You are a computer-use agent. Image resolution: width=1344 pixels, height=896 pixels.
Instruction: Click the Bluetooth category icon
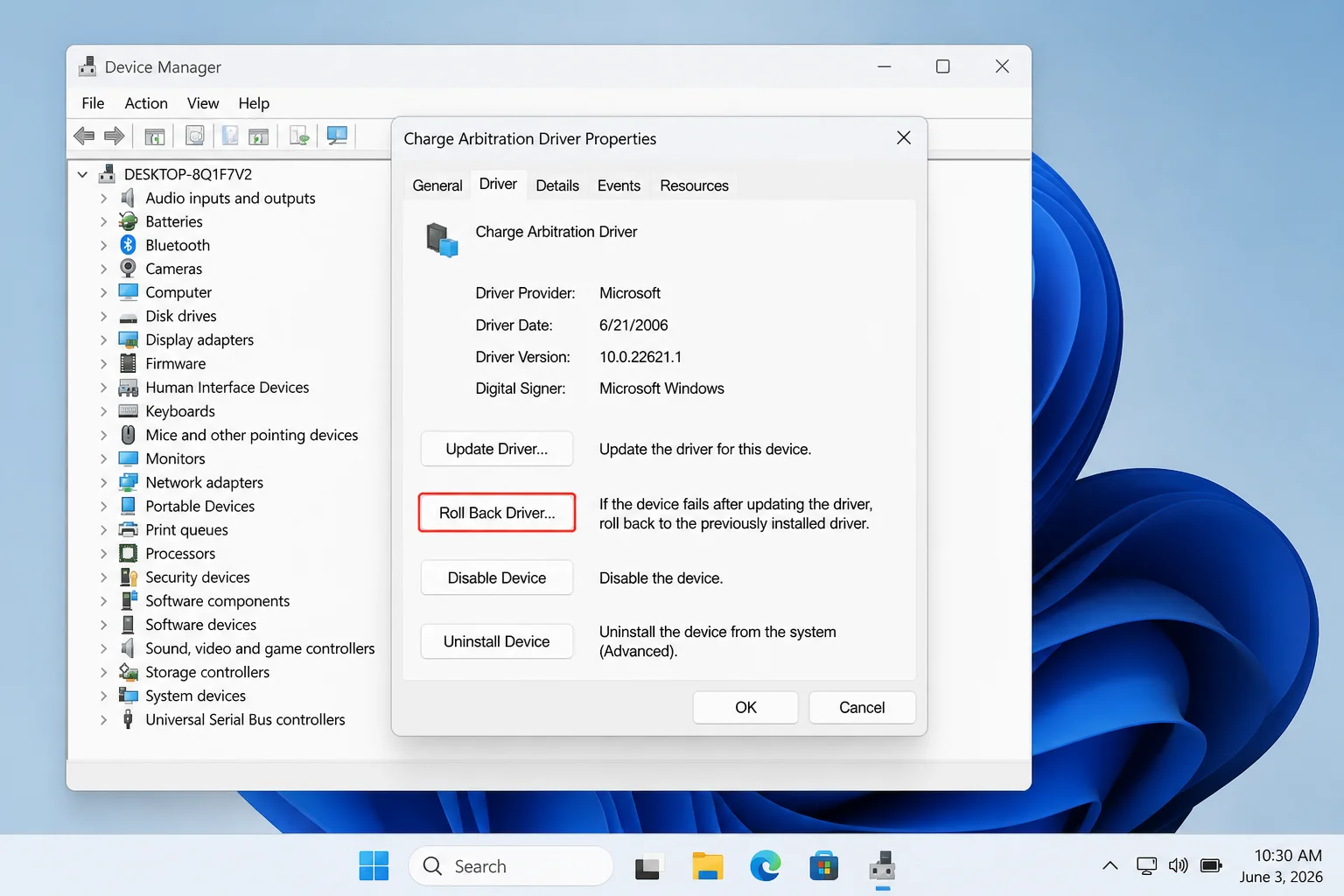129,245
